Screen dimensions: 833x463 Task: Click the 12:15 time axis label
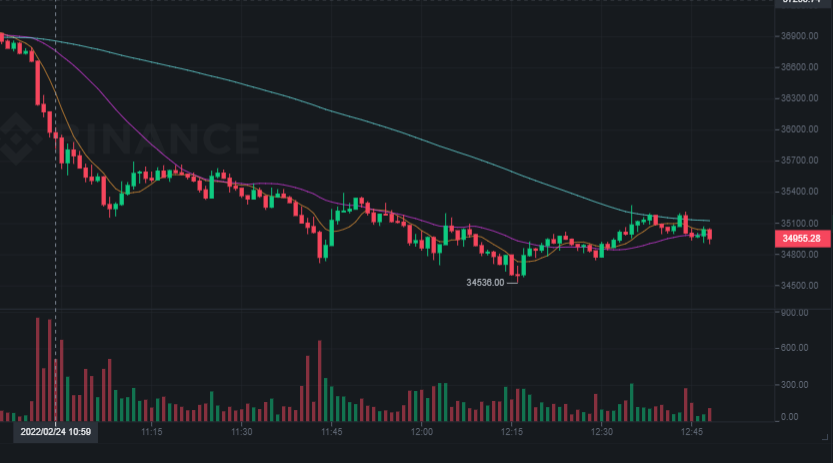pyautogui.click(x=511, y=432)
